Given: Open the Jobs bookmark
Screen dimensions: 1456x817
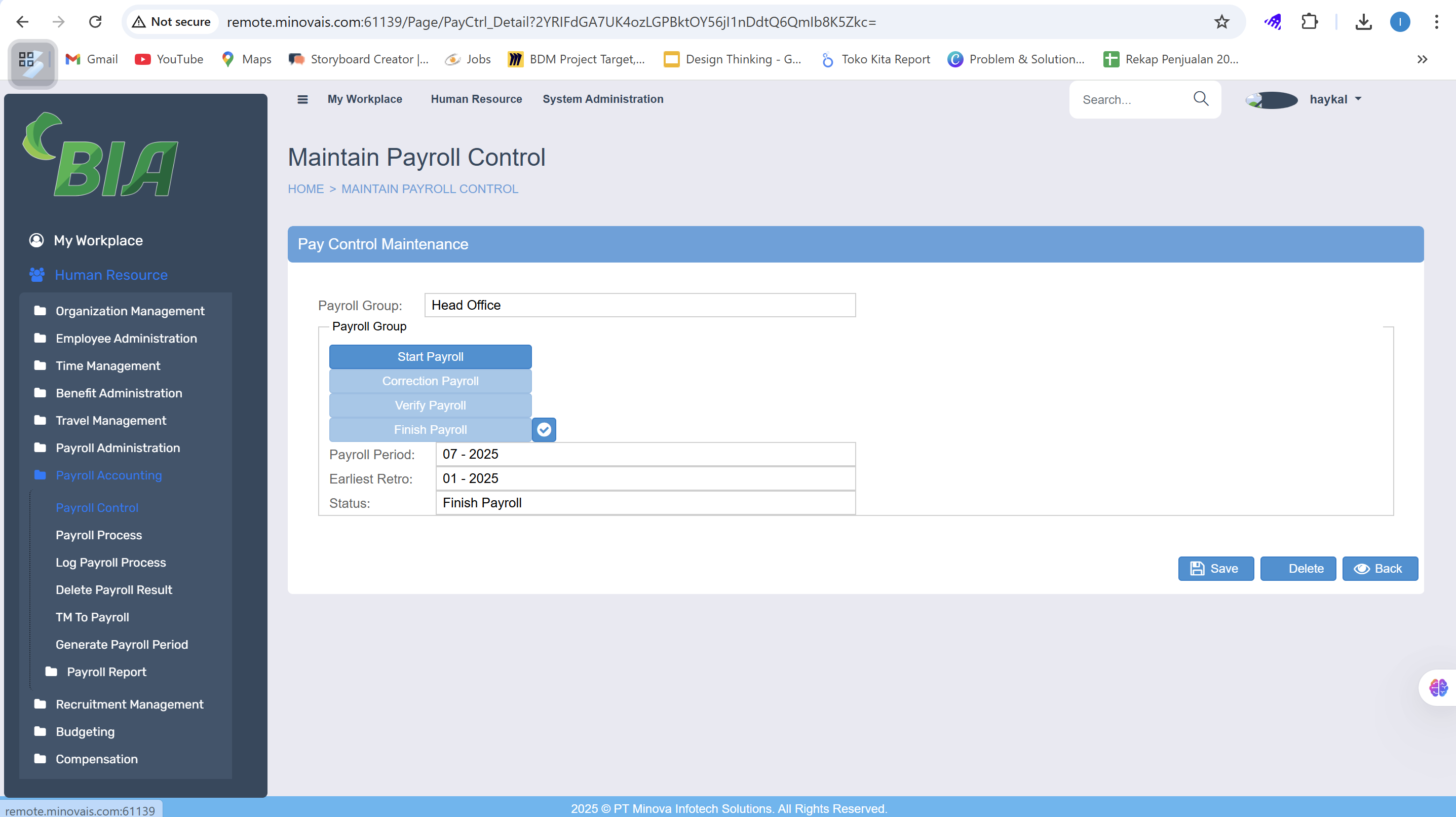Looking at the screenshot, I should point(468,59).
